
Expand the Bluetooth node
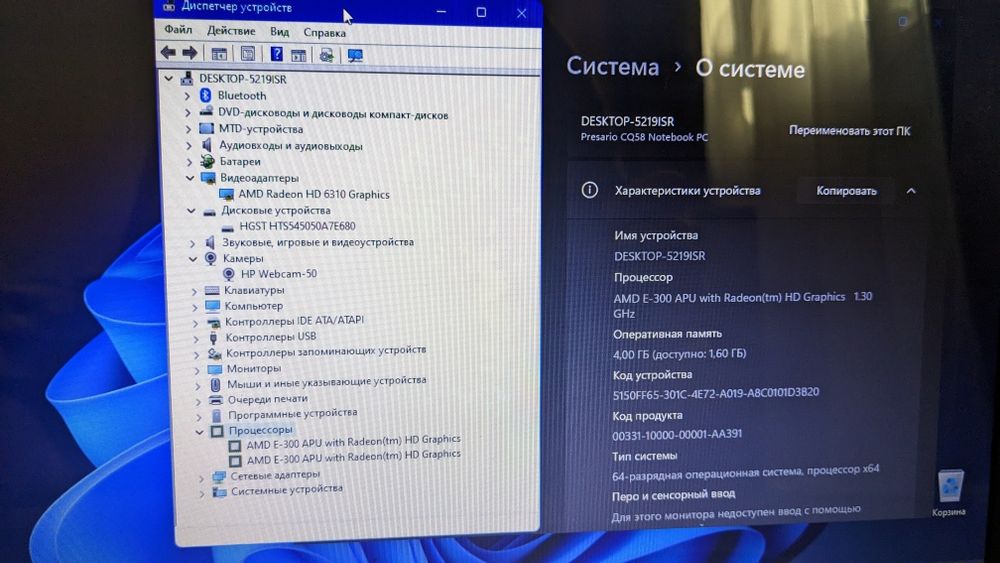(187, 96)
